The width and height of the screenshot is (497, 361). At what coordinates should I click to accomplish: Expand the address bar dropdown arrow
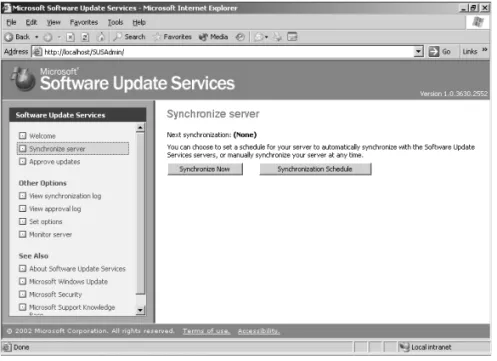coord(418,52)
